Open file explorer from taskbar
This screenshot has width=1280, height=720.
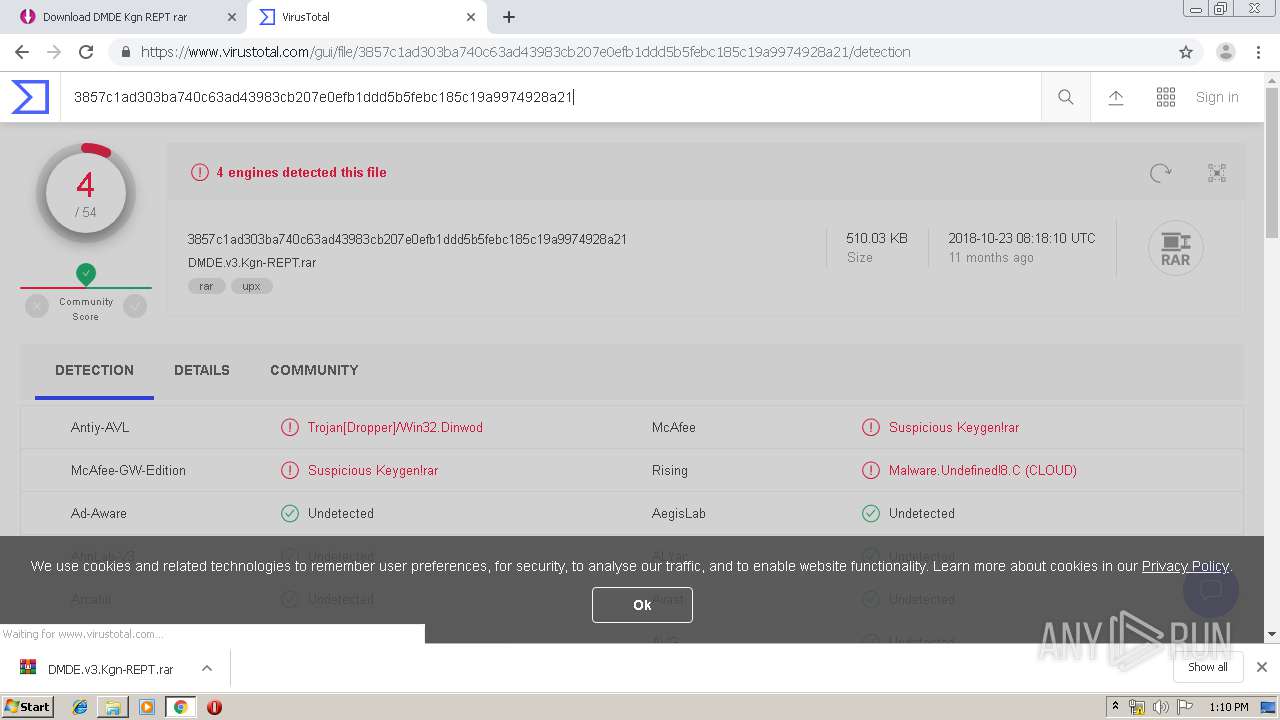pyautogui.click(x=113, y=707)
